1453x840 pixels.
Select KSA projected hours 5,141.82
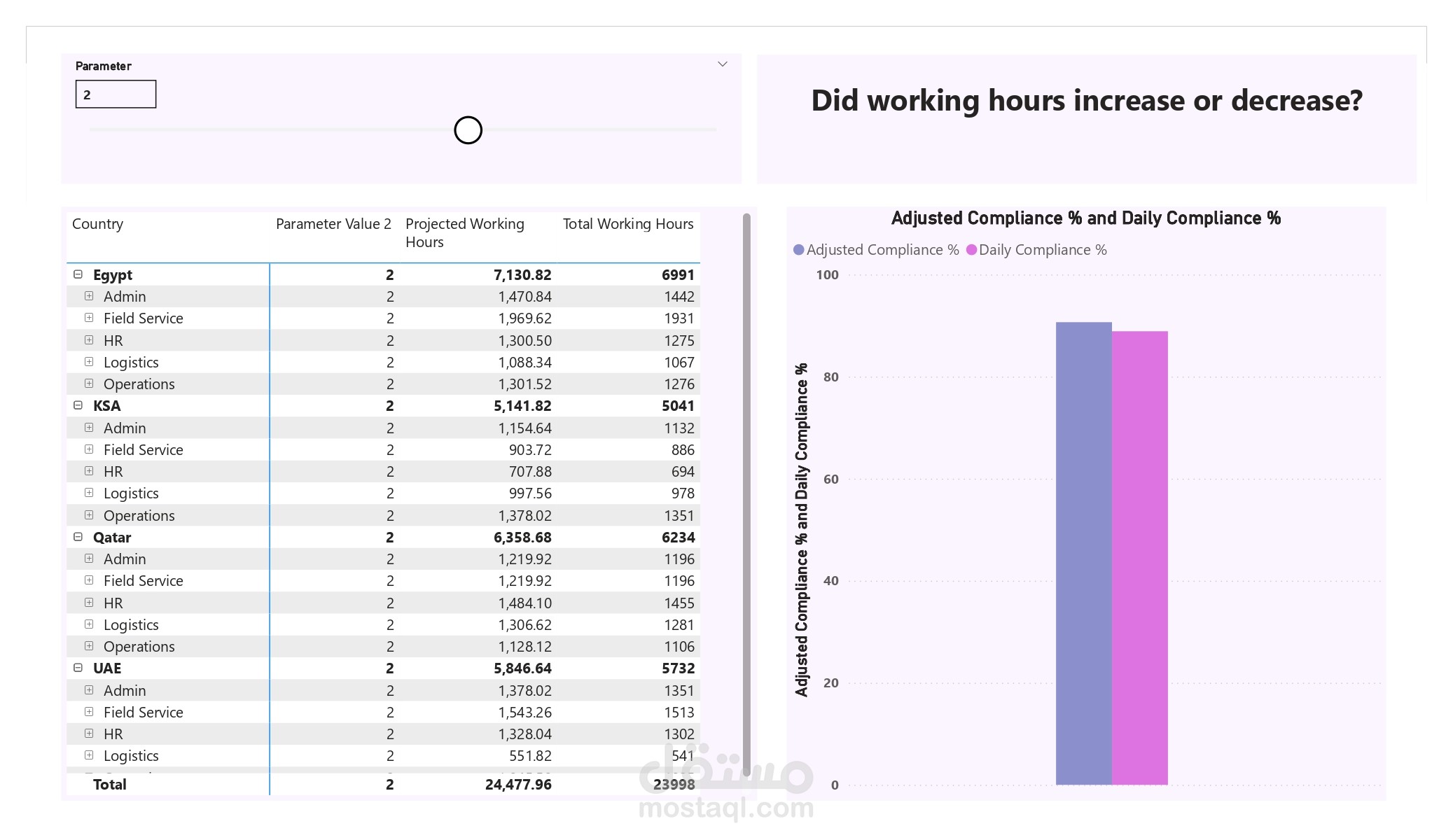pyautogui.click(x=522, y=406)
